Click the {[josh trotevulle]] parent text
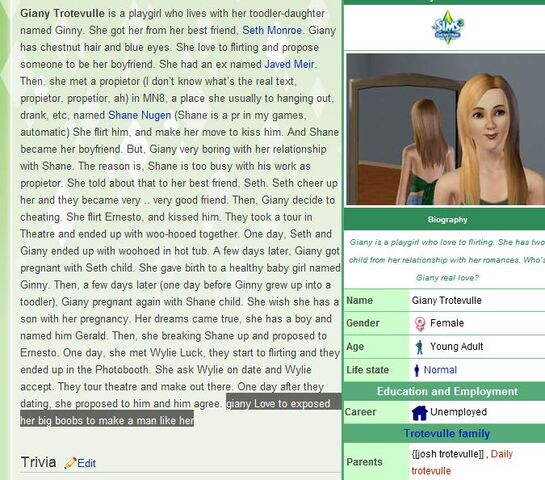The width and height of the screenshot is (545, 480). 448,454
